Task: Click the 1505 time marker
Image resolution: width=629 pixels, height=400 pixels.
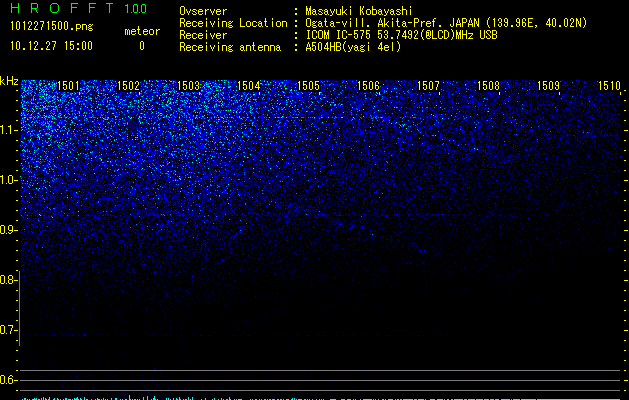Action: [308, 86]
